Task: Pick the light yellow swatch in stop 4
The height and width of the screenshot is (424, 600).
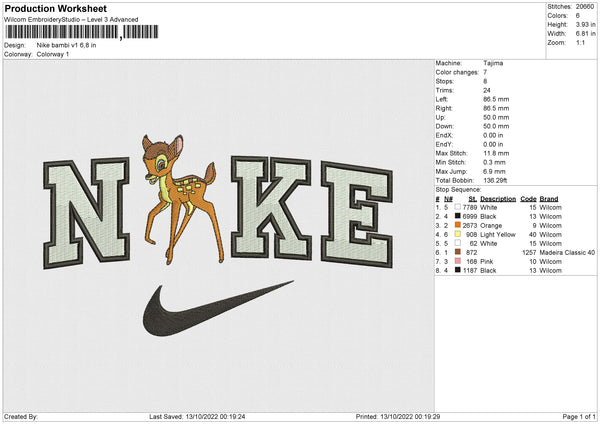Action: (x=457, y=234)
